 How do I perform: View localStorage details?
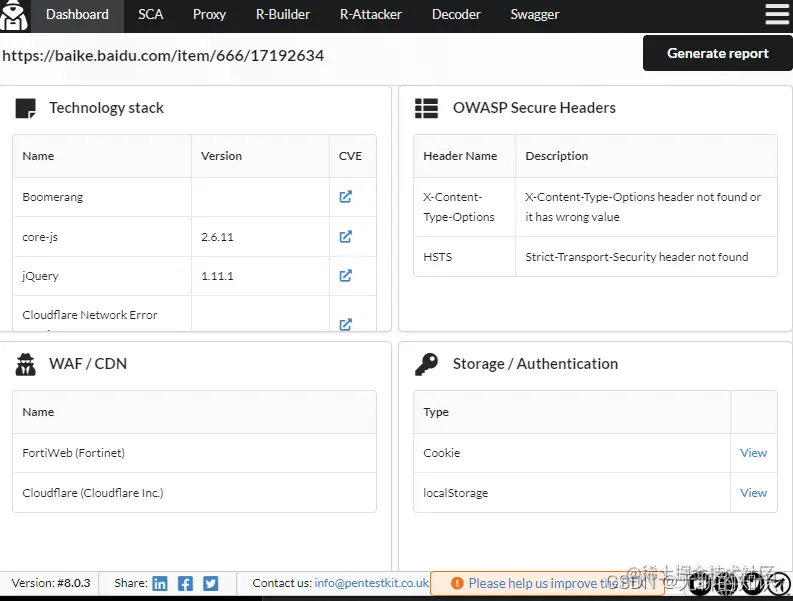(754, 493)
